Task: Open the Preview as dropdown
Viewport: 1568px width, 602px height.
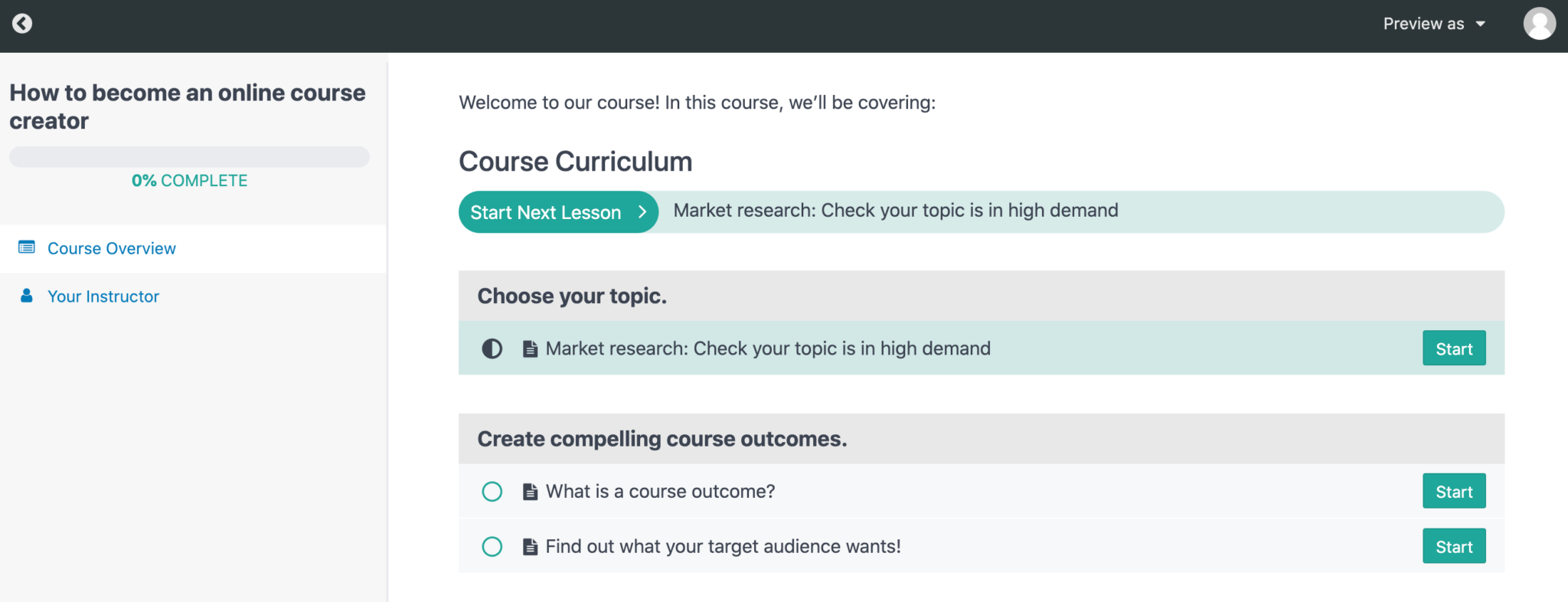Action: [x=1434, y=24]
